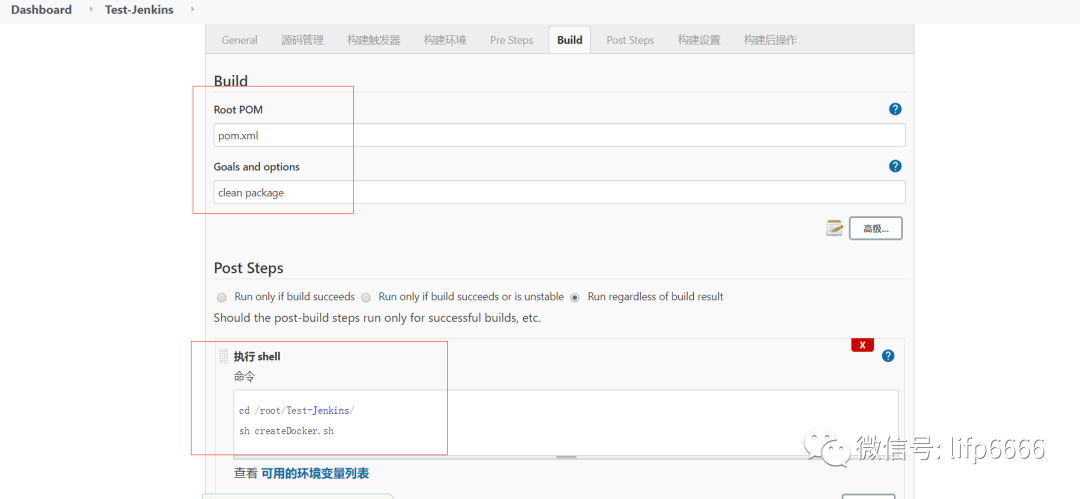1080x499 pixels.
Task: Click breadcrumb arrow after Test-Jenkins
Action: point(192,10)
